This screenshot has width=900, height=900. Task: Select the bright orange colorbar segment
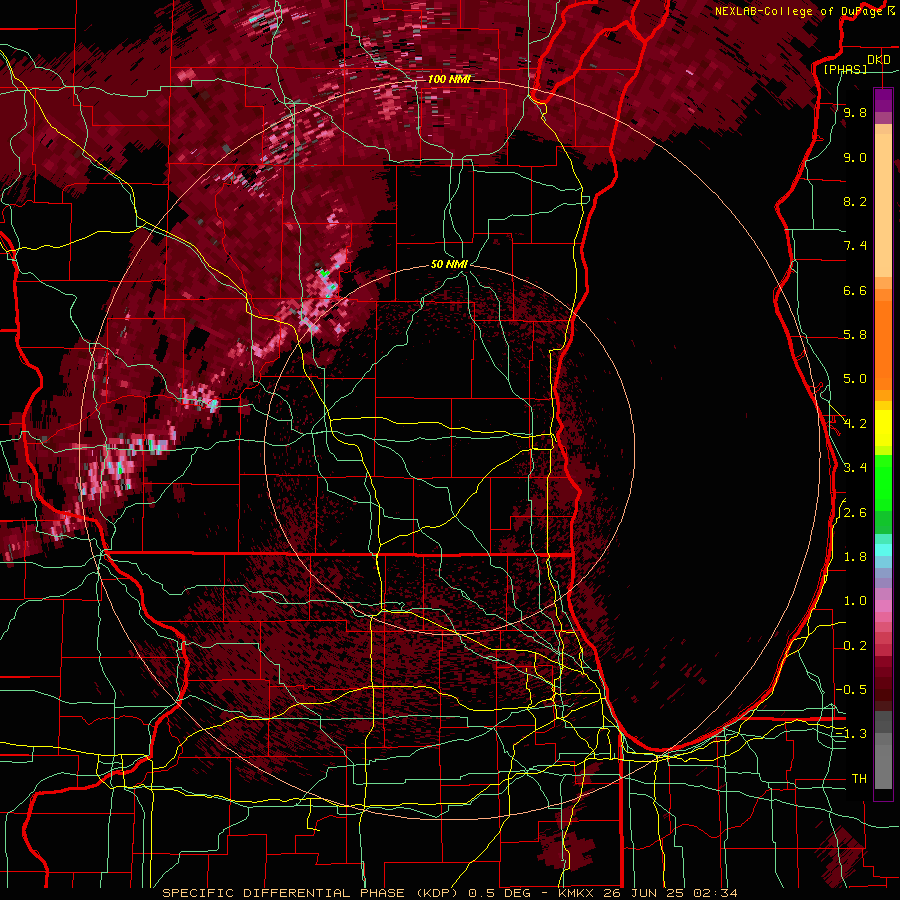tap(883, 346)
